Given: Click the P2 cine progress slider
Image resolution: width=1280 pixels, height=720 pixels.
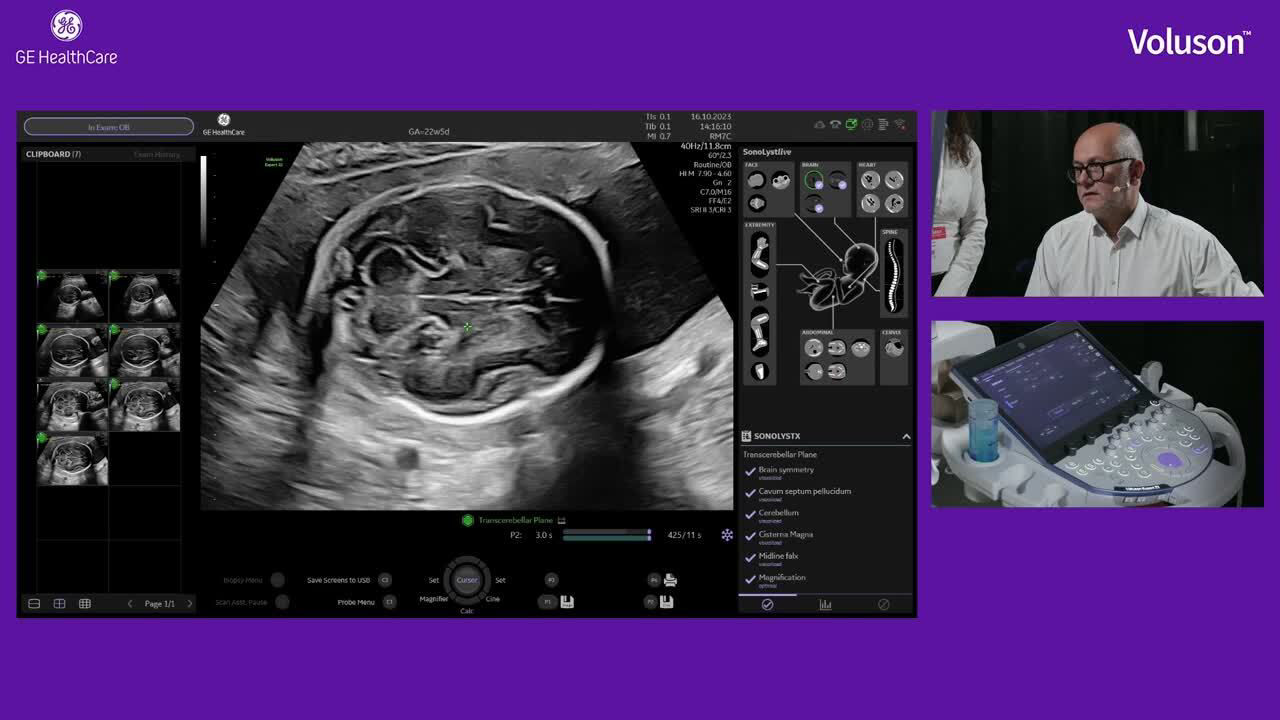Looking at the screenshot, I should pos(606,535).
